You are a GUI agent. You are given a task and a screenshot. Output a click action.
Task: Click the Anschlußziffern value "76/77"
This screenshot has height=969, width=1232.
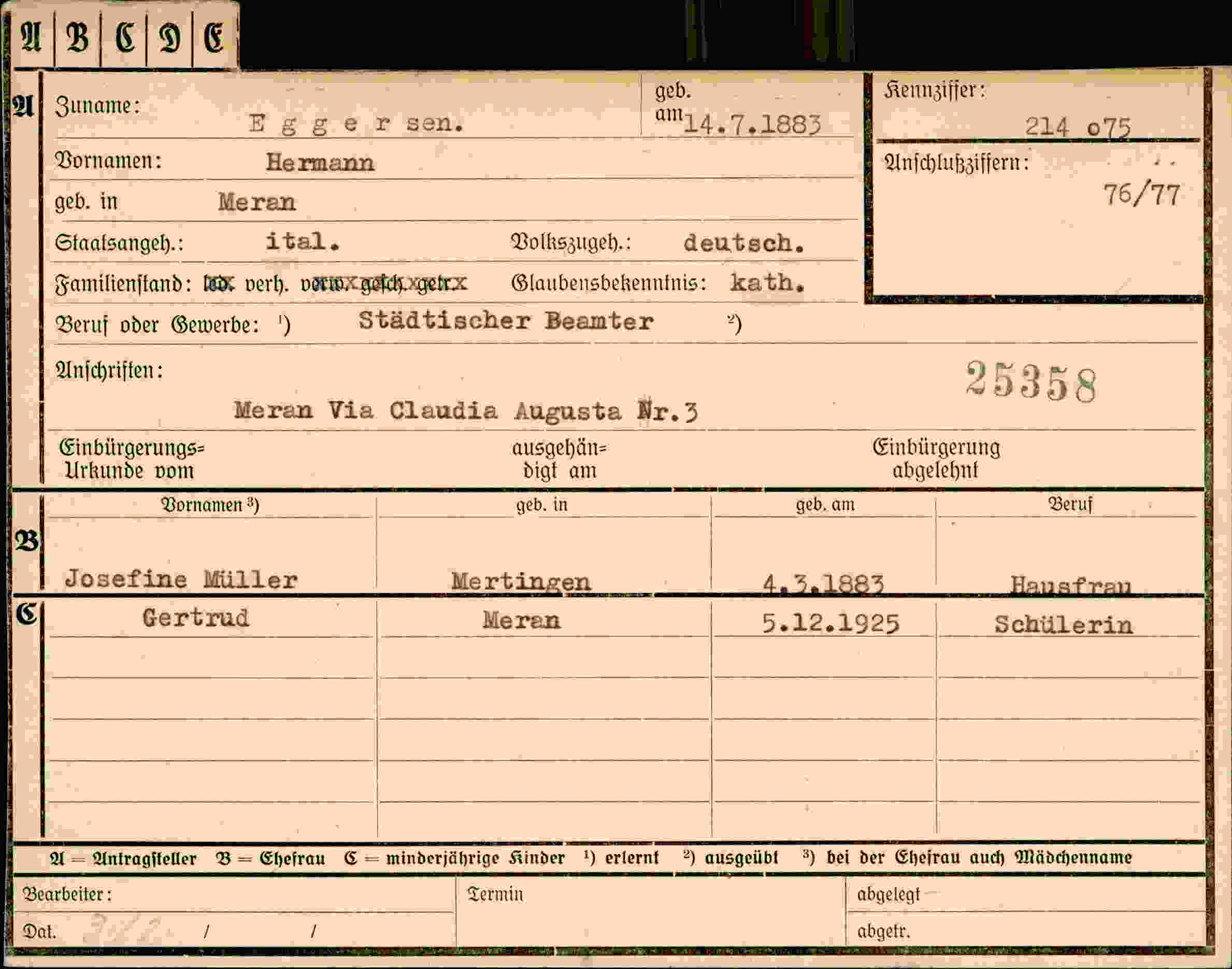[1141, 195]
